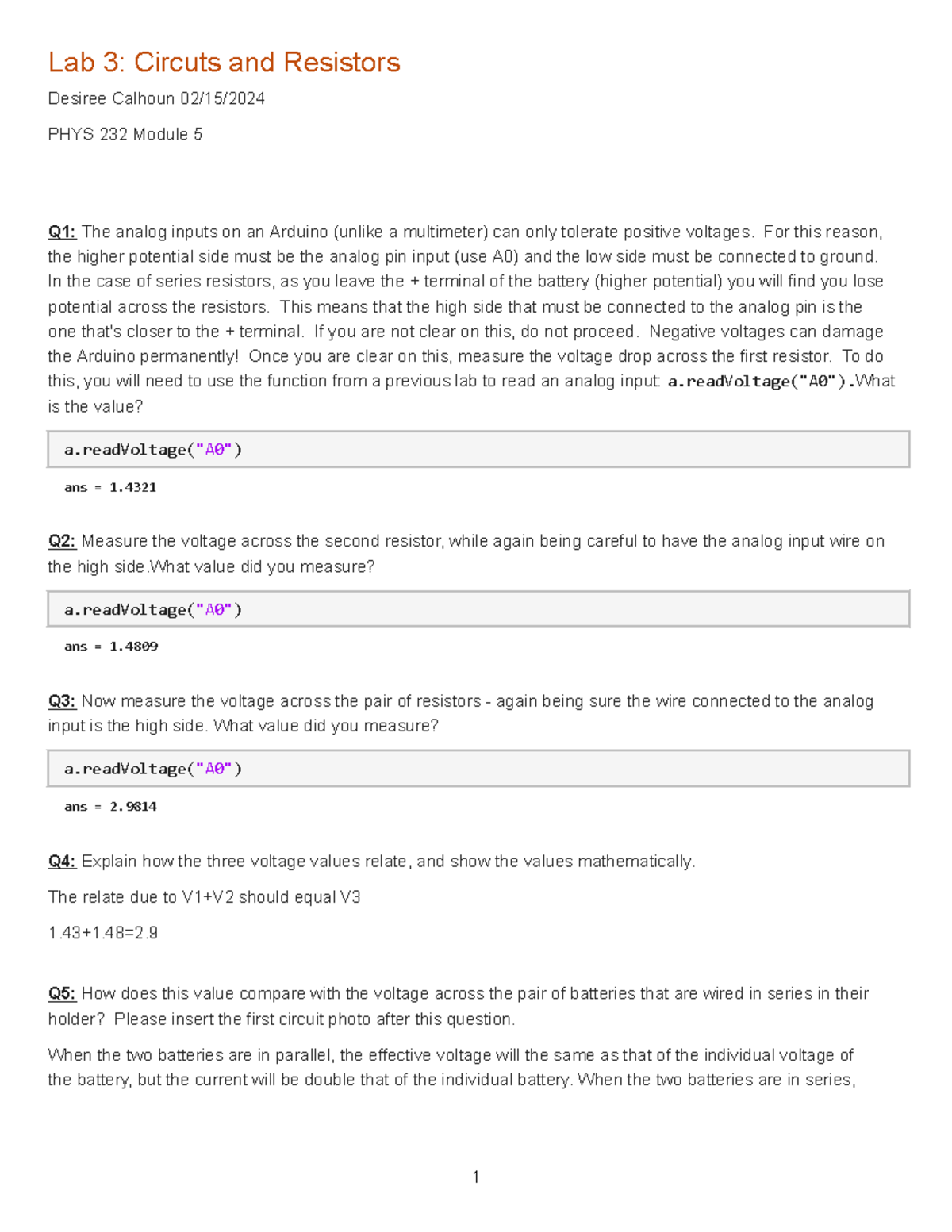The width and height of the screenshot is (952, 1232).
Task: Click the code box under the Q2 question
Action: [x=478, y=609]
